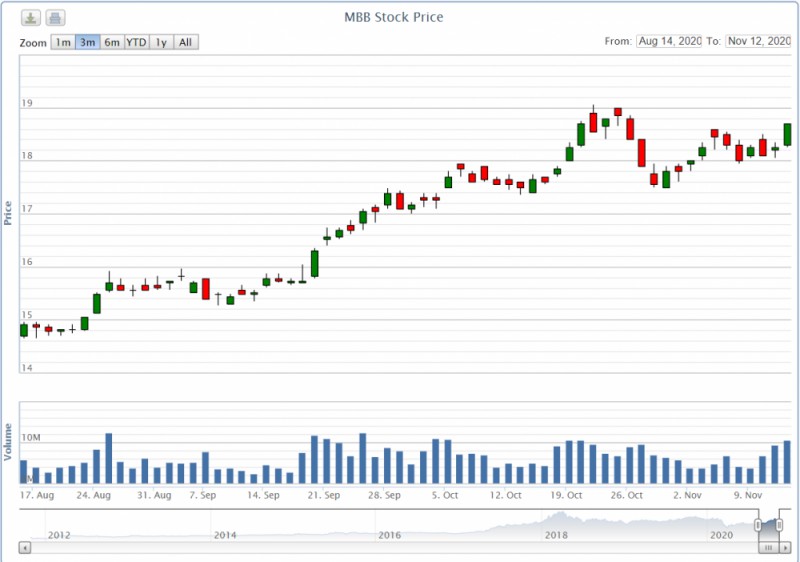This screenshot has height=562, width=800.
Task: Click the last green candlestick on right
Action: 787,135
